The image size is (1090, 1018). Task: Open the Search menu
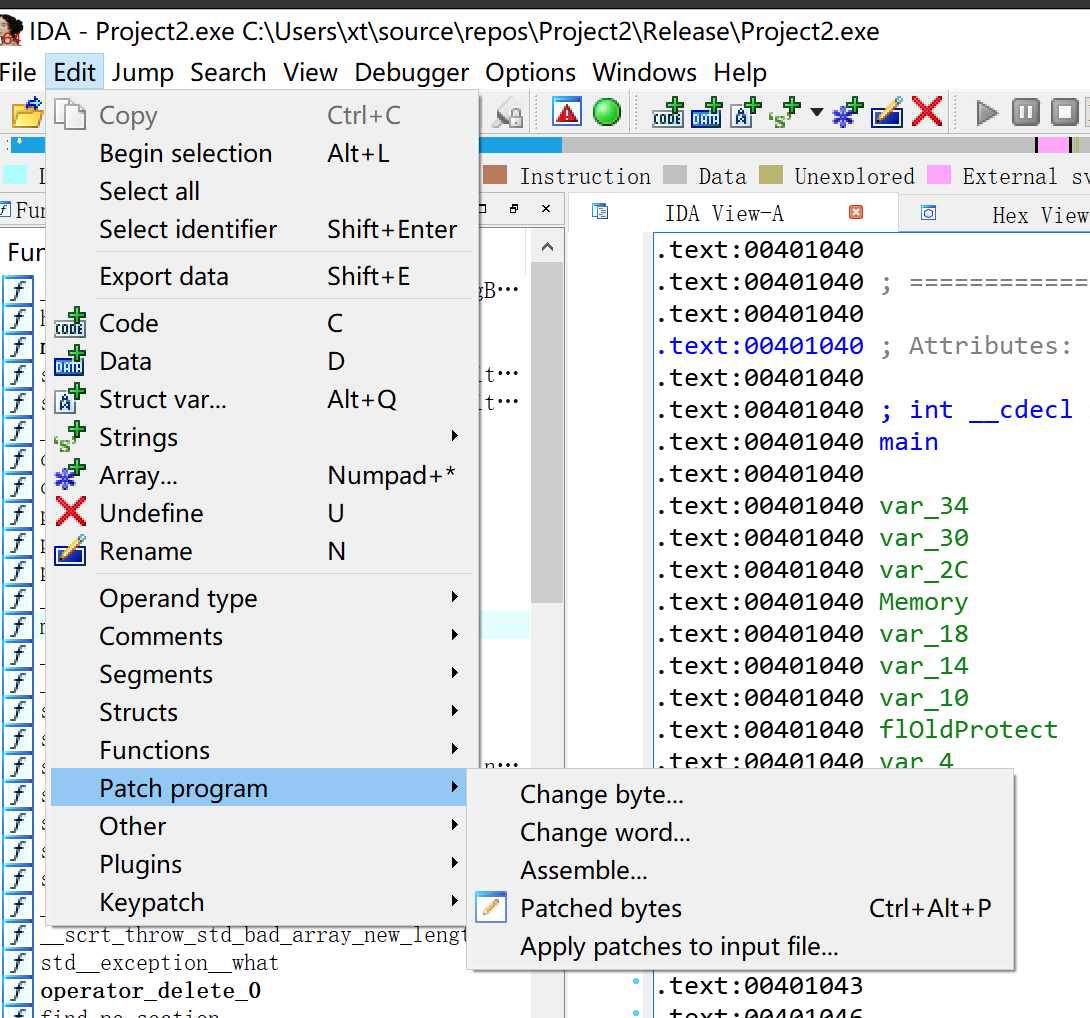point(228,72)
